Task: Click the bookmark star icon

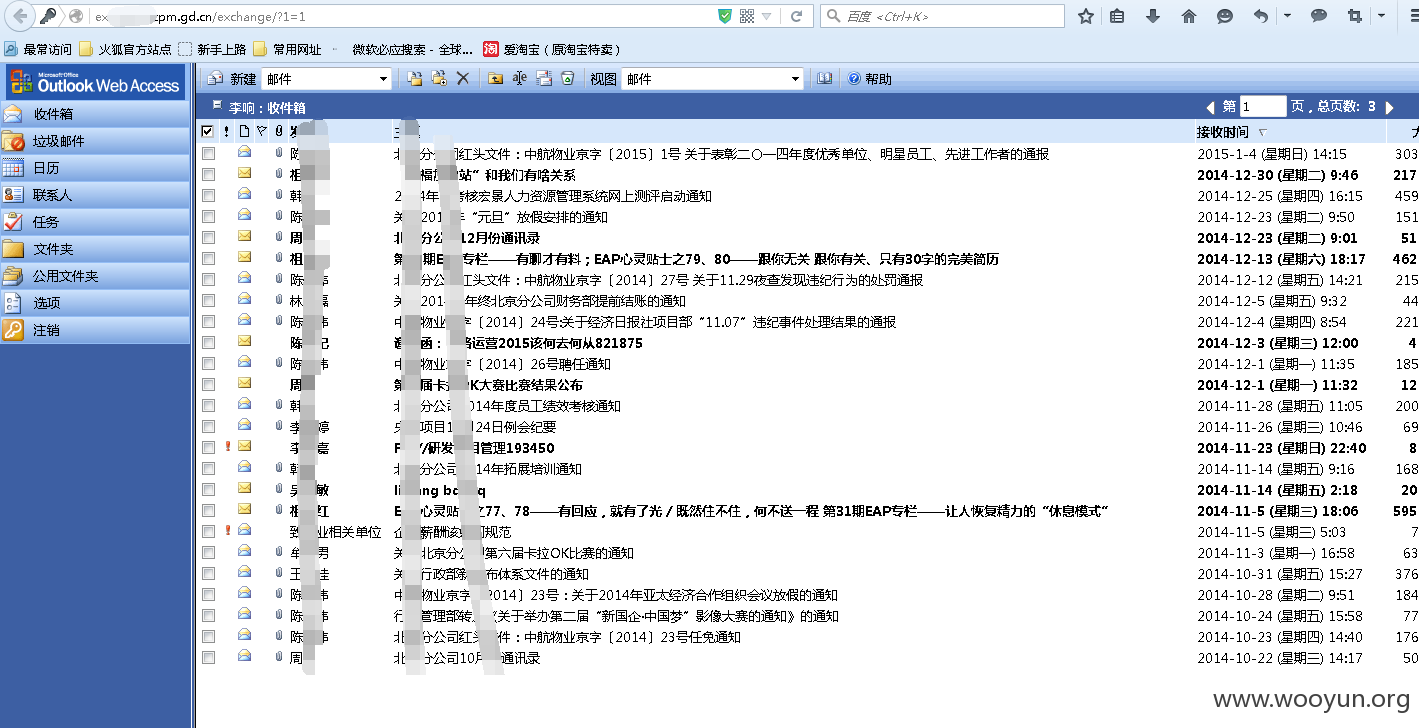Action: coord(1085,16)
